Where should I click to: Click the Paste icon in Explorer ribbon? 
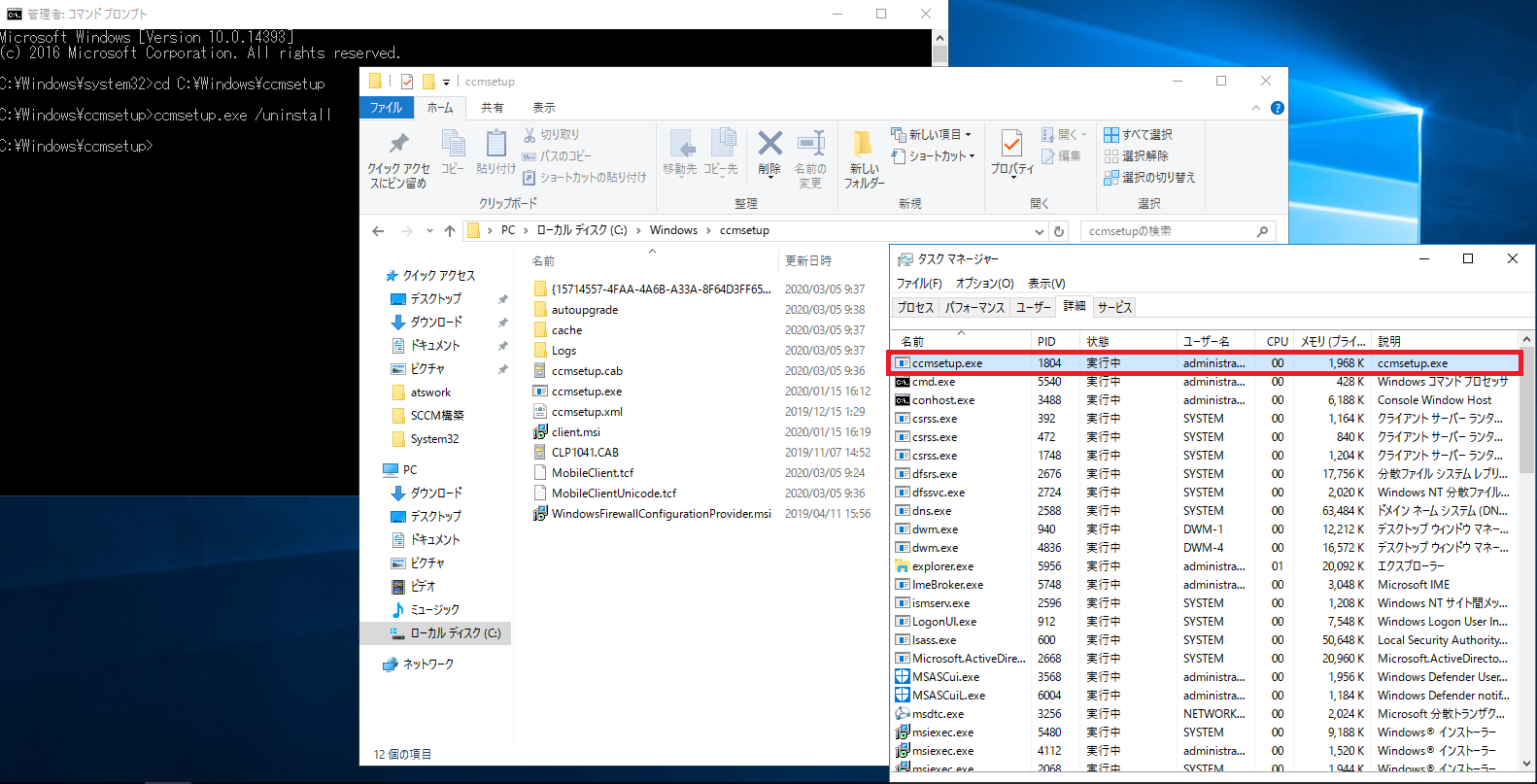pos(495,144)
